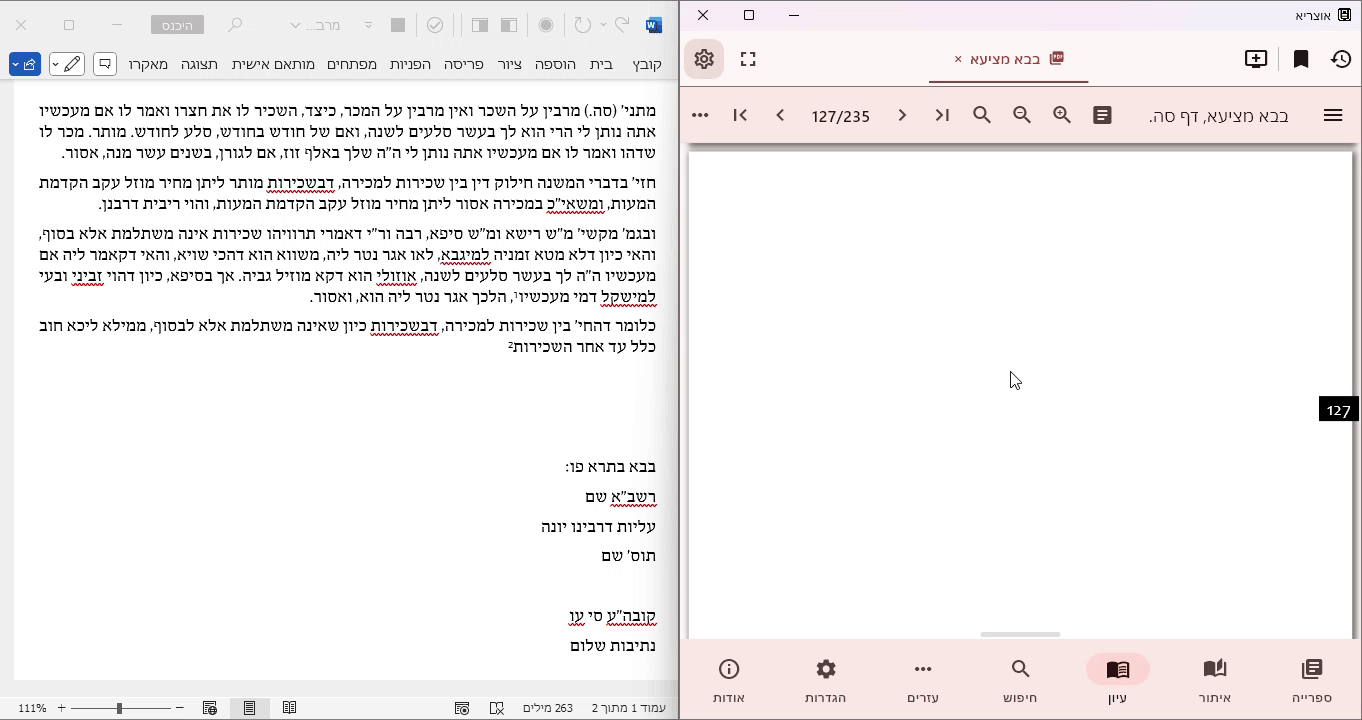Insert a comment using Word's comment icon
This screenshot has height=720, width=1362.
105,64
